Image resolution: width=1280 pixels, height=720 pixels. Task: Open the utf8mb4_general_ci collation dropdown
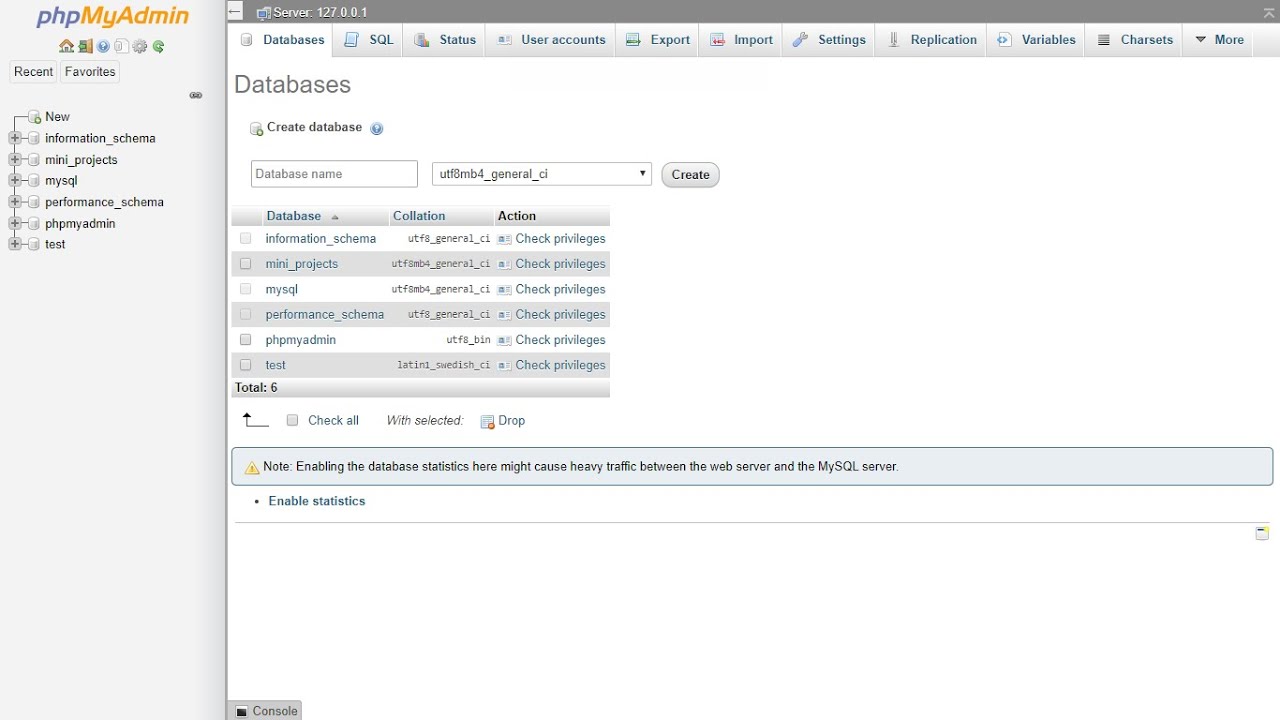click(x=541, y=174)
